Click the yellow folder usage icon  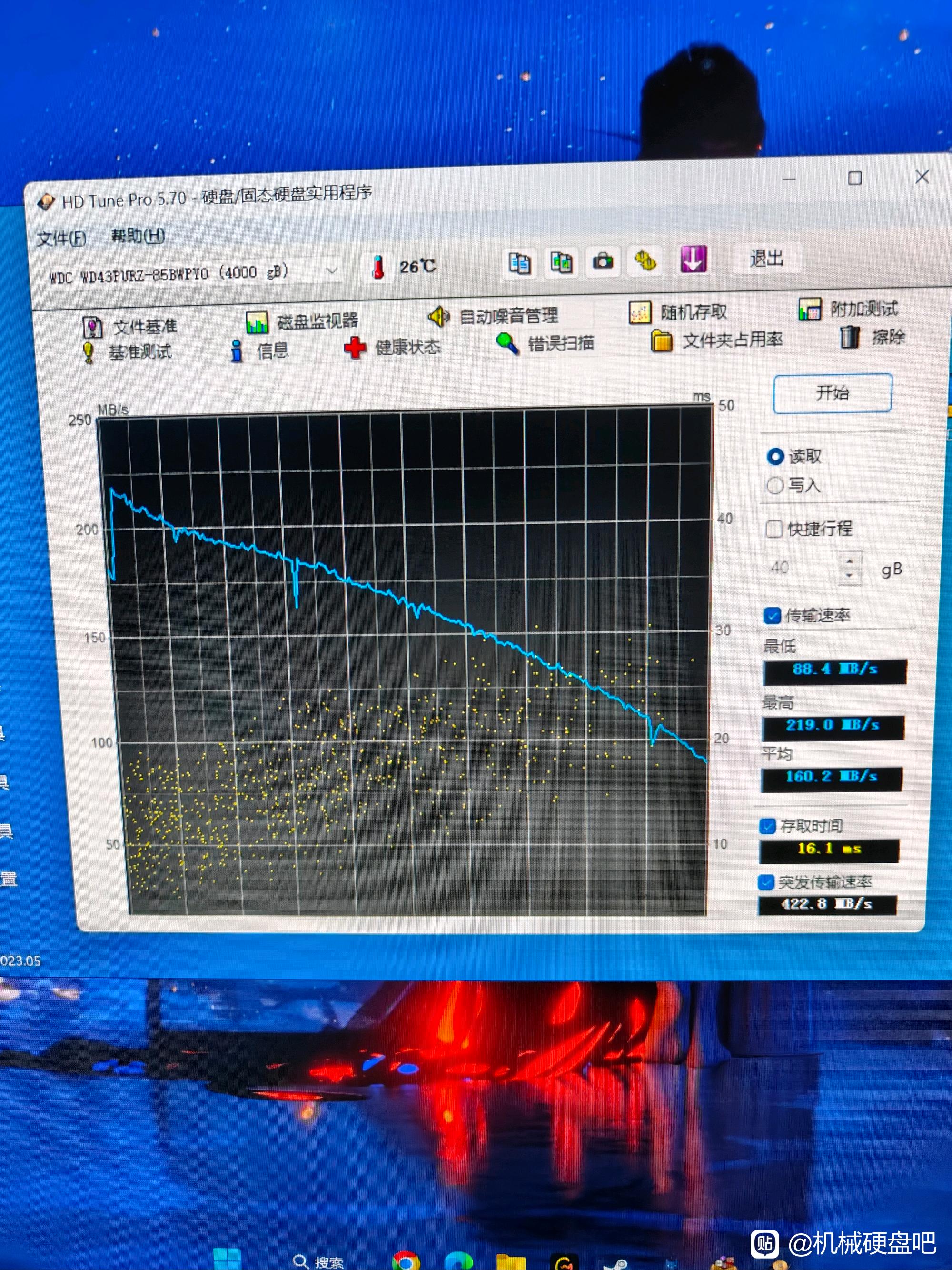click(662, 340)
